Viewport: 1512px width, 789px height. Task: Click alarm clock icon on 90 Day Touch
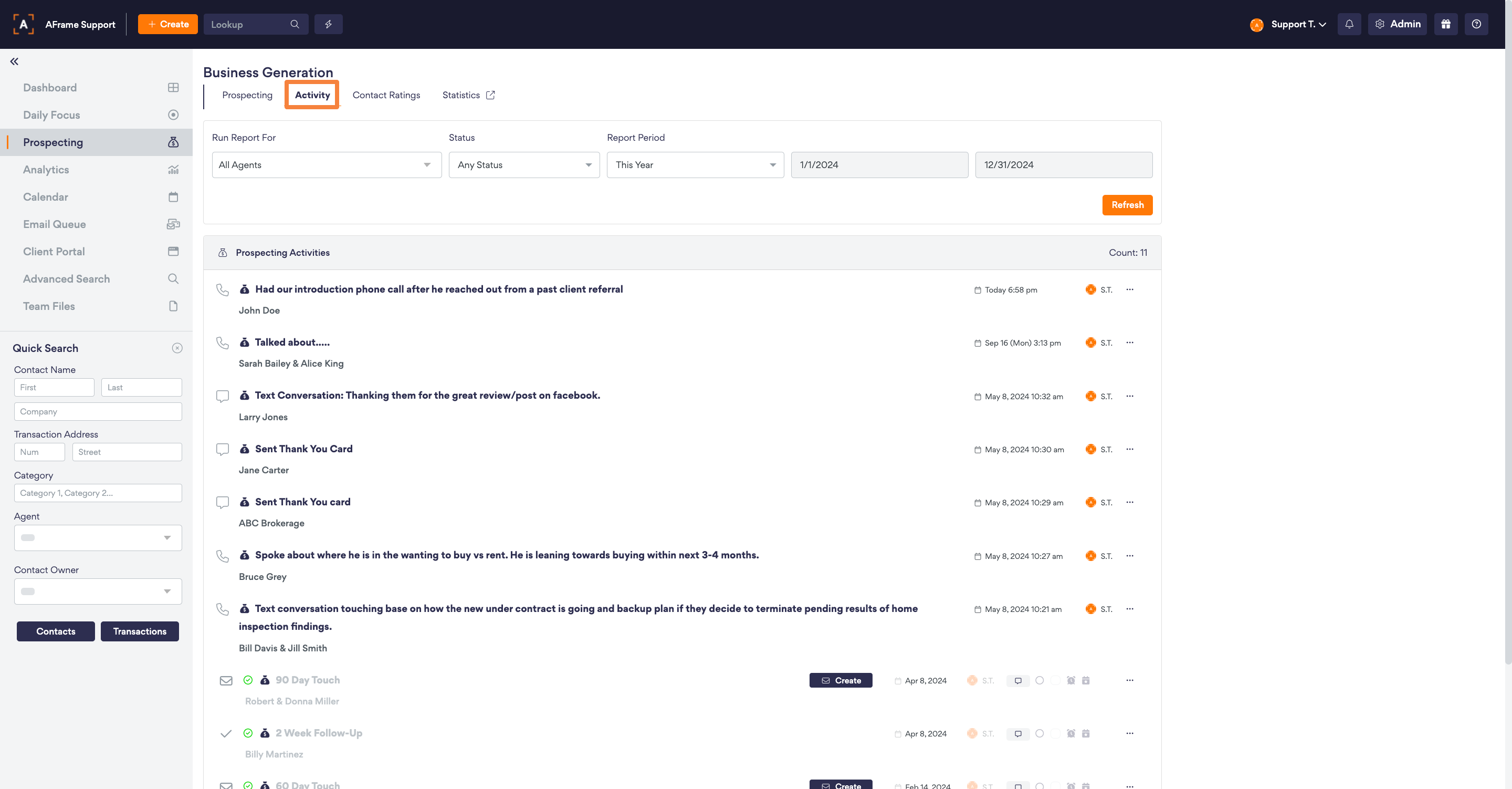(1070, 680)
